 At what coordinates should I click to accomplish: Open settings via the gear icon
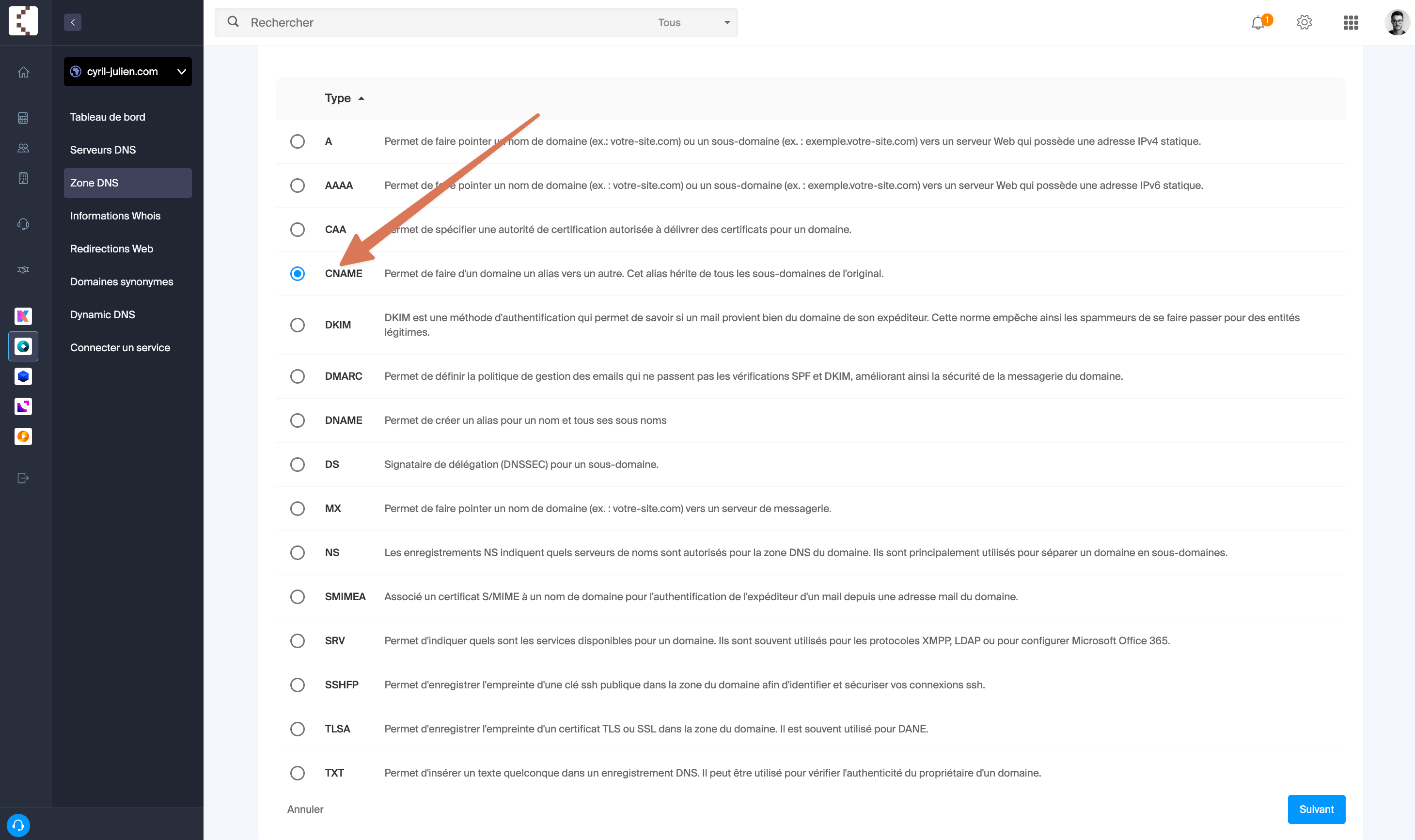1304,23
